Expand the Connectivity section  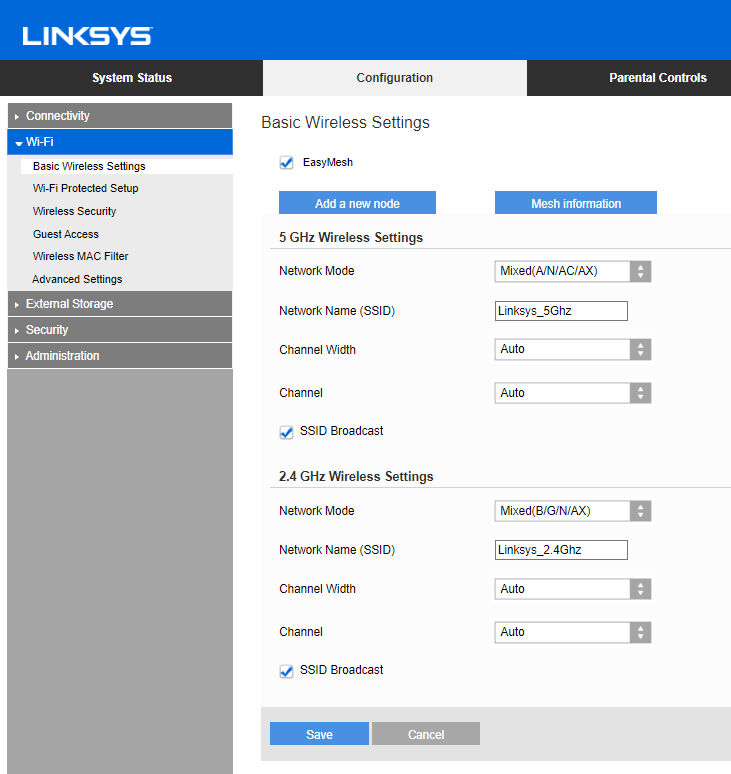120,116
